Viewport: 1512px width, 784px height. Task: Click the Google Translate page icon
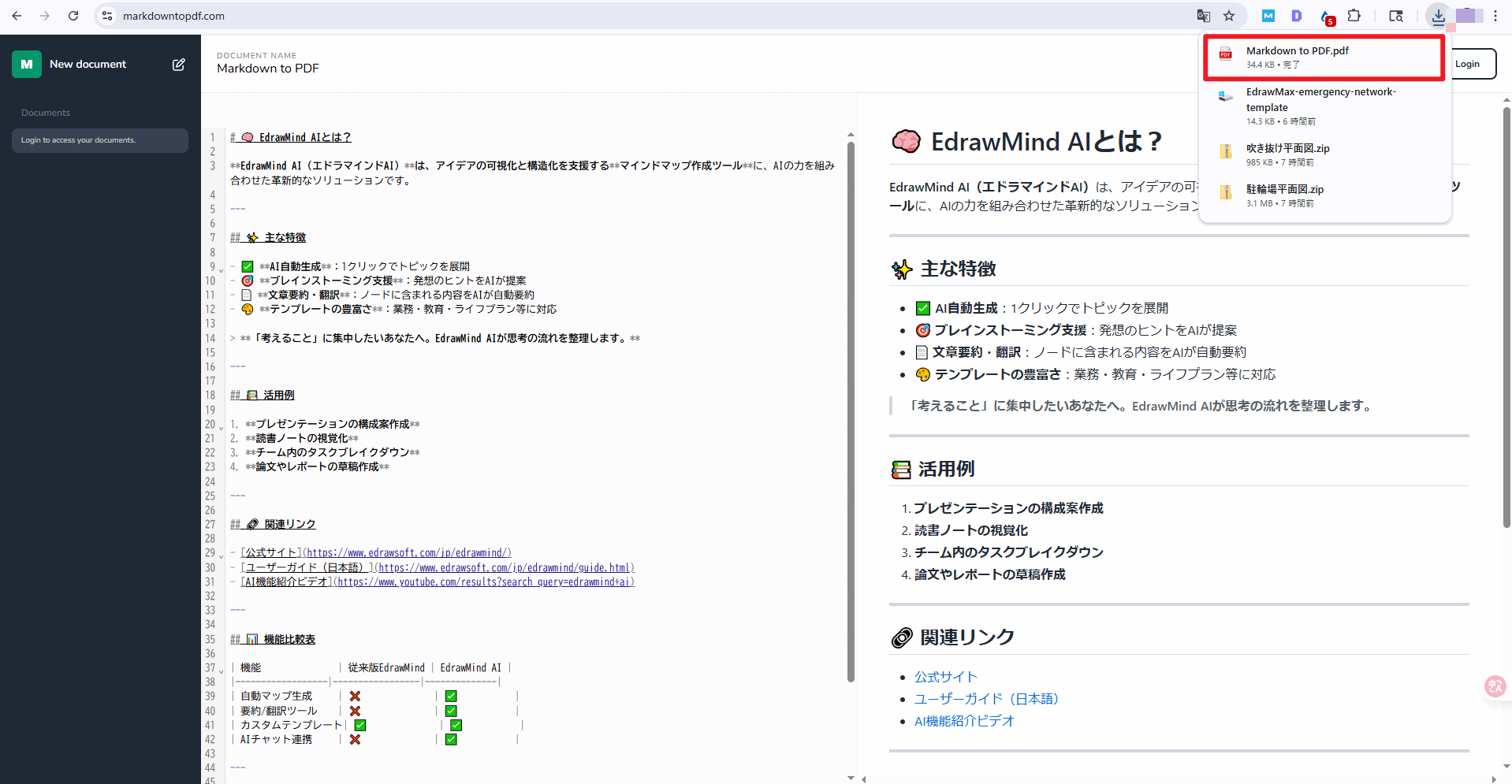(x=1204, y=16)
